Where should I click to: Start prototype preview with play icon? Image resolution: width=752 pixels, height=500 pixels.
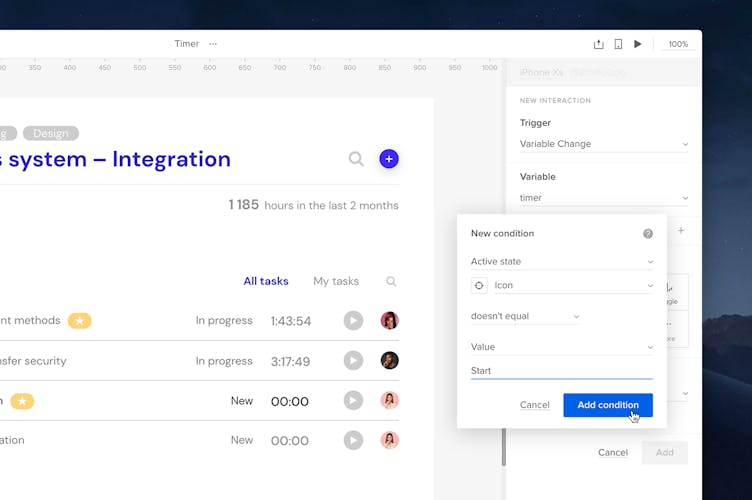point(637,44)
